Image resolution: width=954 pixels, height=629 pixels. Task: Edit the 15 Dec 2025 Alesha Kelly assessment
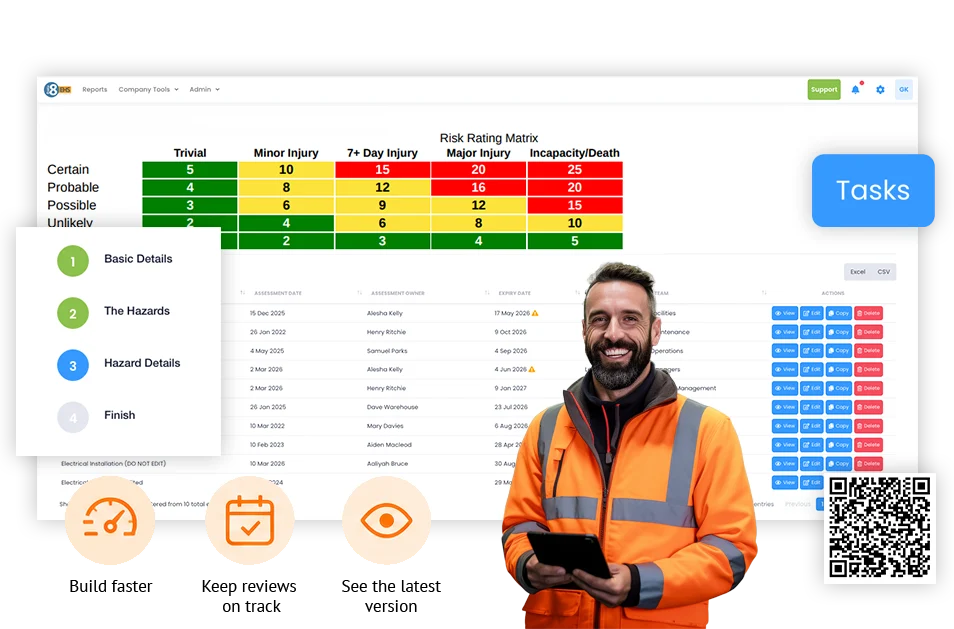point(812,313)
